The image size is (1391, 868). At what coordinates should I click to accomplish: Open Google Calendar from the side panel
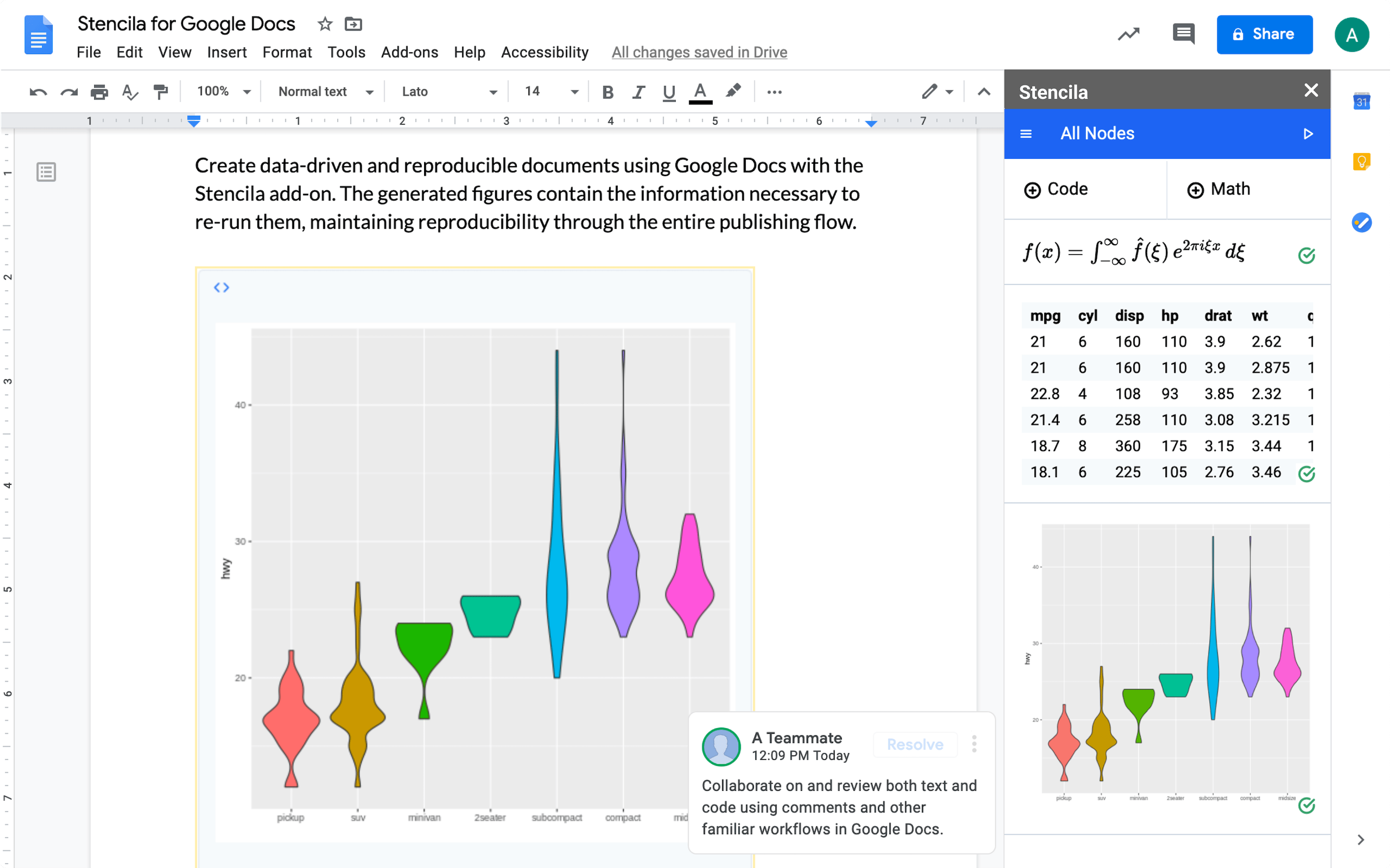click(x=1363, y=100)
